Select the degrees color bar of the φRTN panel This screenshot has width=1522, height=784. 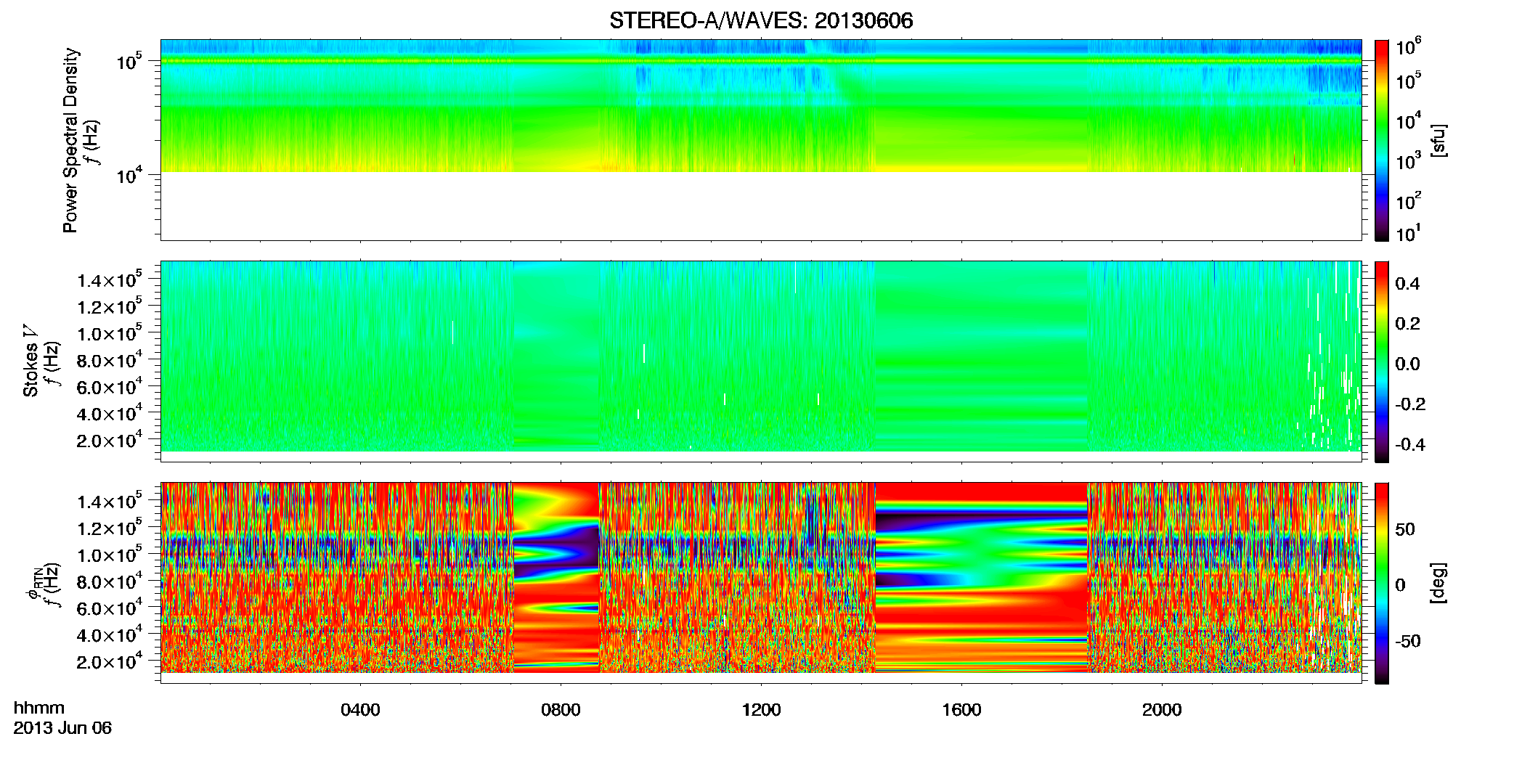tap(1382, 583)
